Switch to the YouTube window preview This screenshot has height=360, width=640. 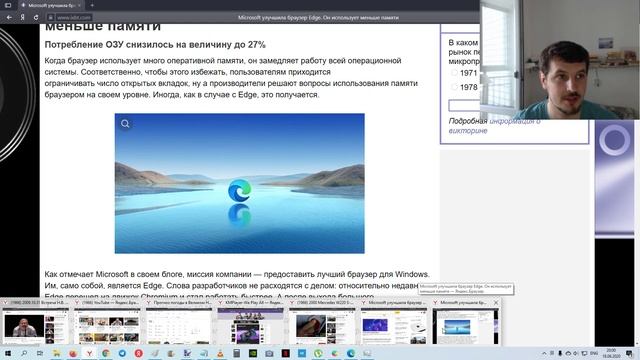tap(107, 322)
